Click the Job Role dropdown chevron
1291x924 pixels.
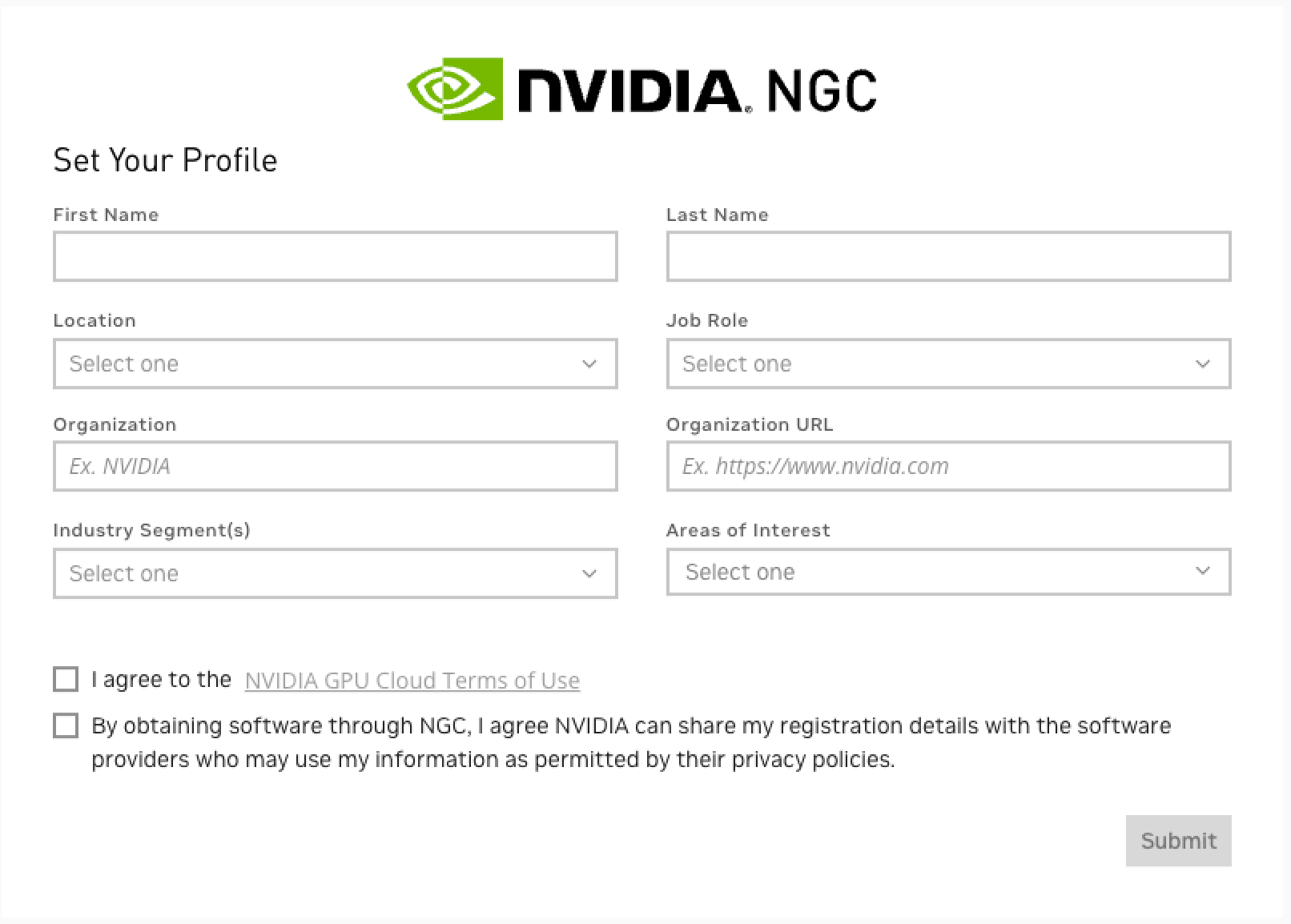click(x=1202, y=364)
